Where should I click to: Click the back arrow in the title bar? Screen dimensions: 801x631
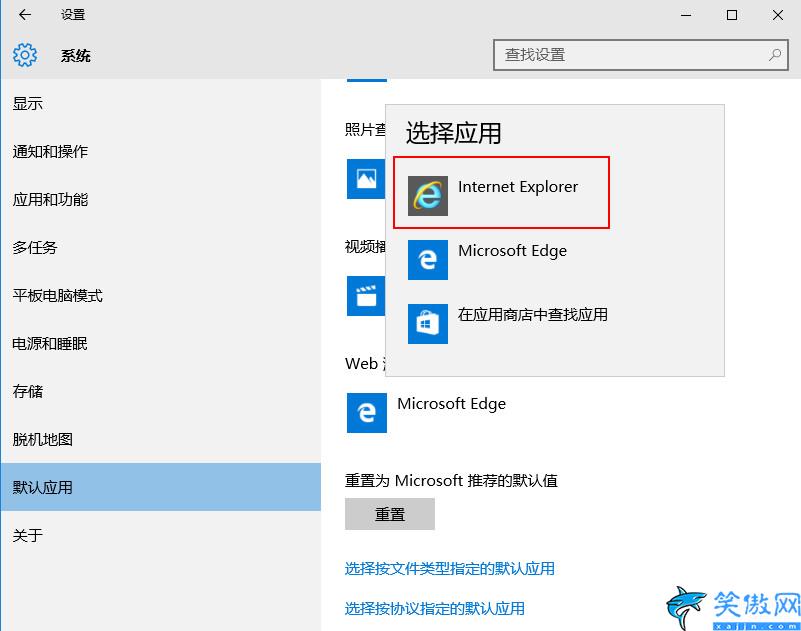25,15
